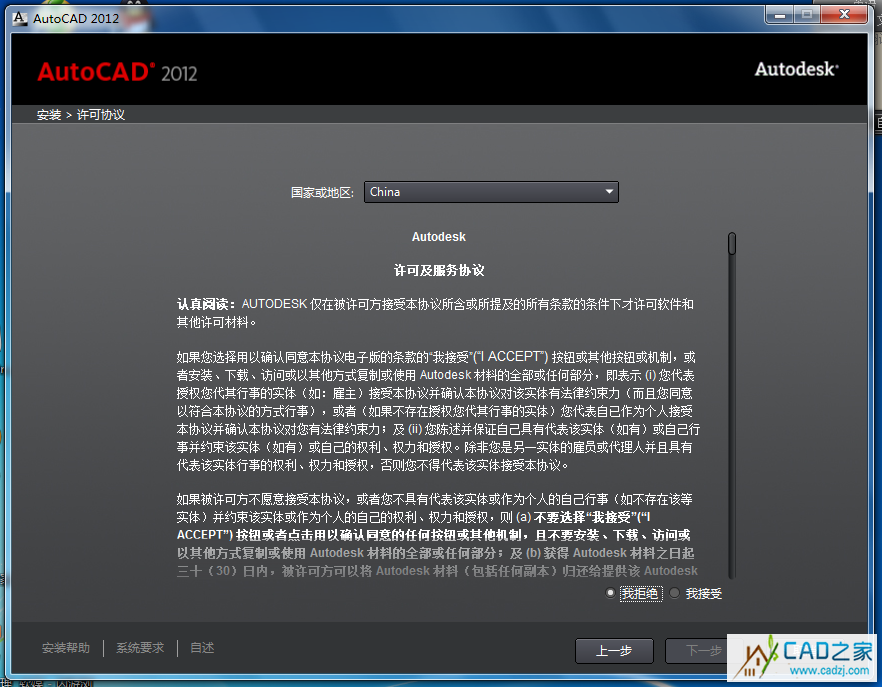Close the AutoCAD 2012 installer window

[844, 15]
